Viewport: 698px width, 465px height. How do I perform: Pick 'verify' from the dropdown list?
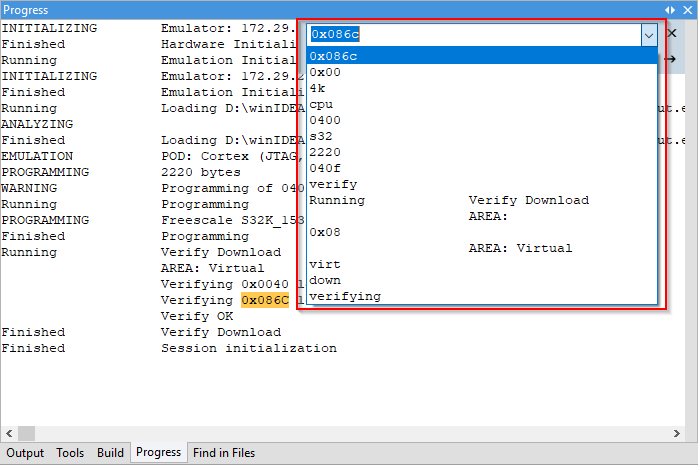[482, 184]
